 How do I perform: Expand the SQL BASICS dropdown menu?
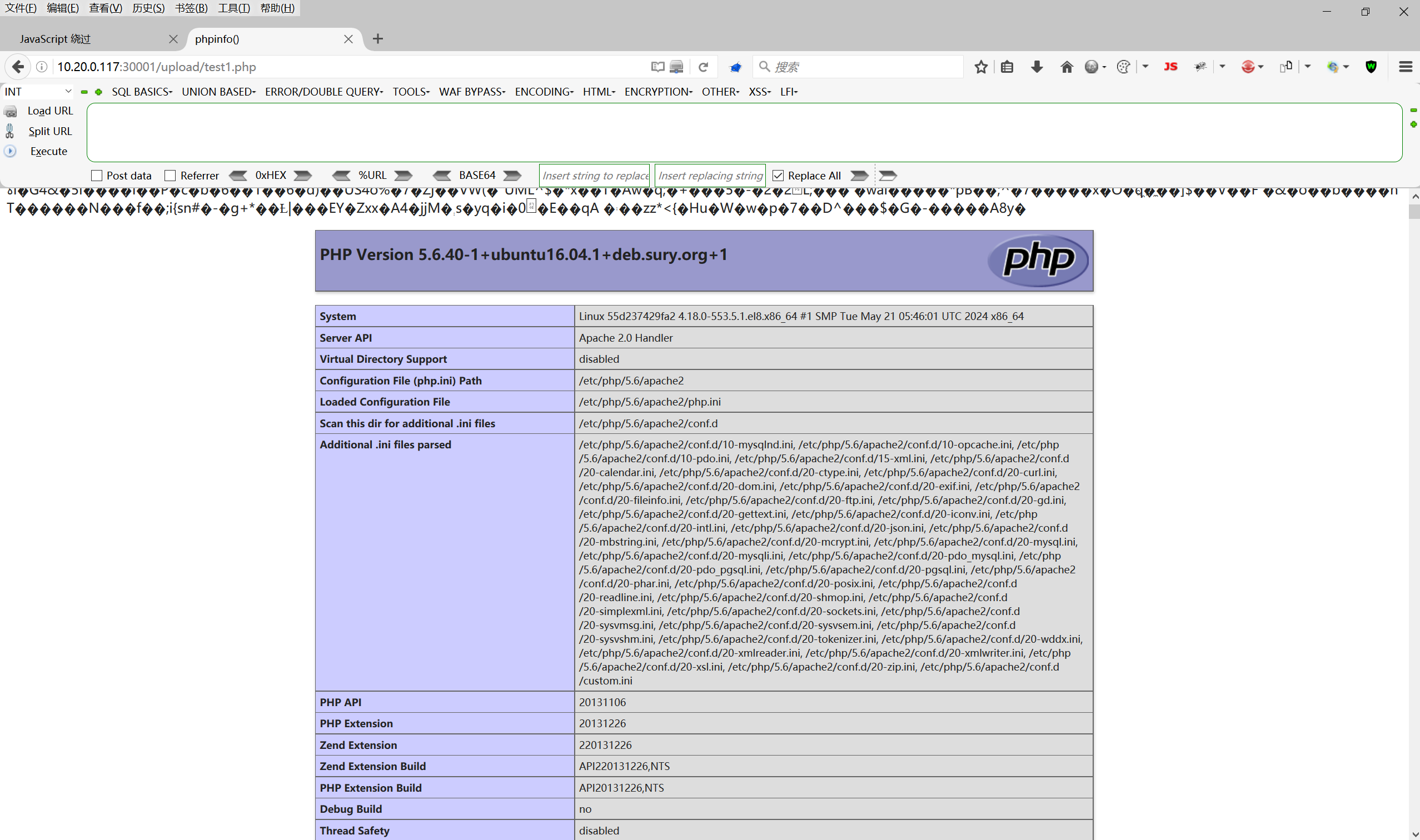pos(142,92)
